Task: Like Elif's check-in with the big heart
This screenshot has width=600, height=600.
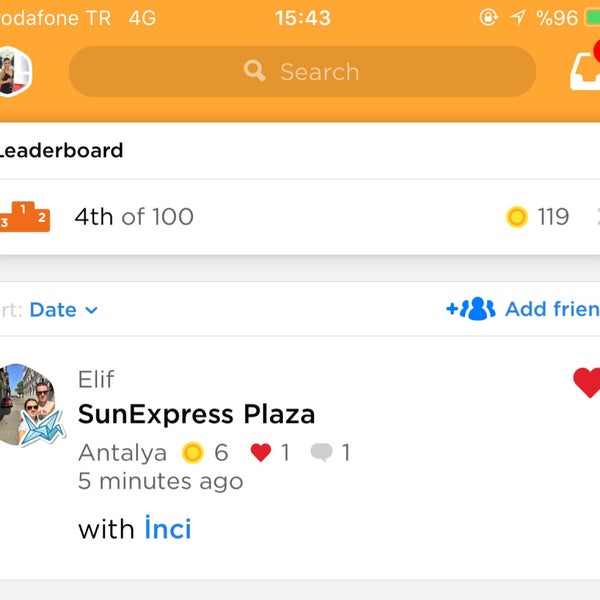Action: 587,382
